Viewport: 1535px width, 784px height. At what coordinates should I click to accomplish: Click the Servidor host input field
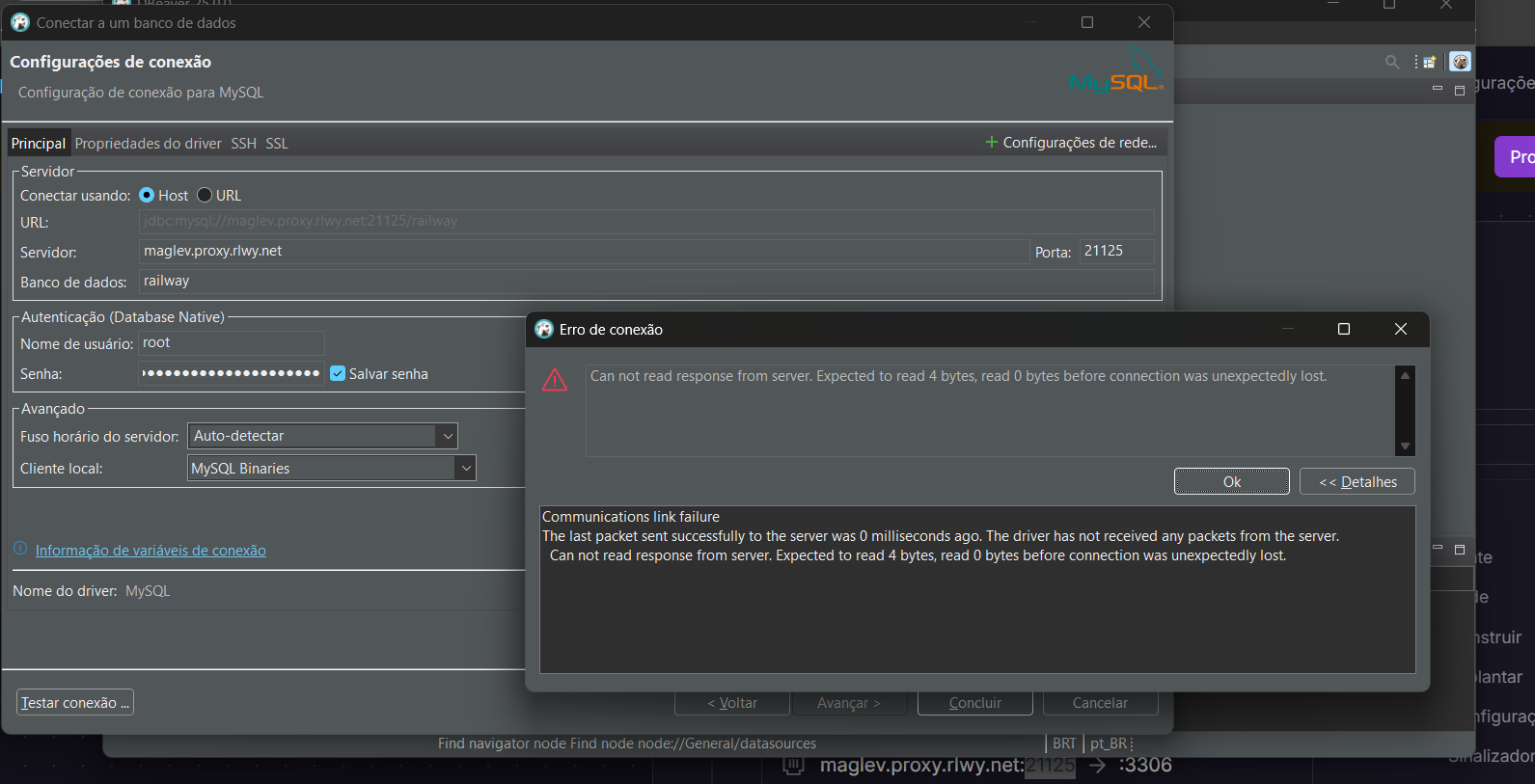pos(584,251)
